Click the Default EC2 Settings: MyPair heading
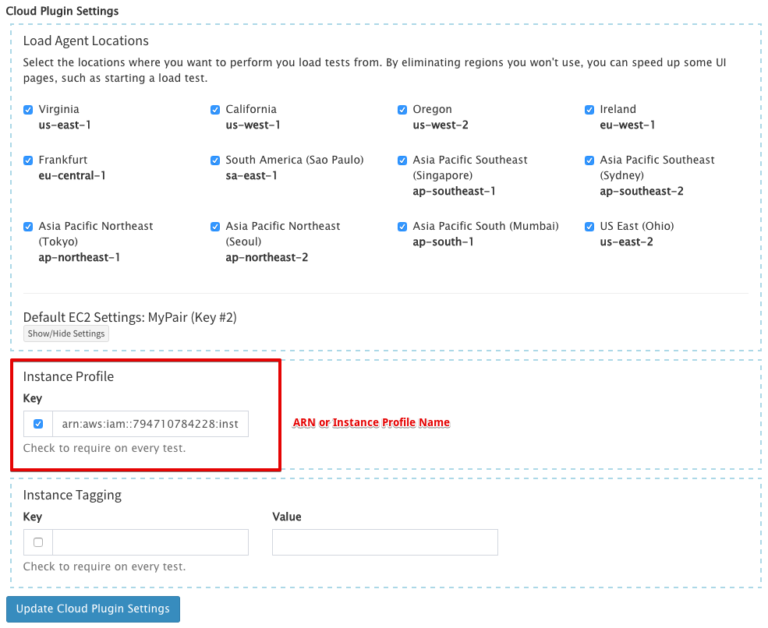The width and height of the screenshot is (768, 628). click(x=130, y=317)
